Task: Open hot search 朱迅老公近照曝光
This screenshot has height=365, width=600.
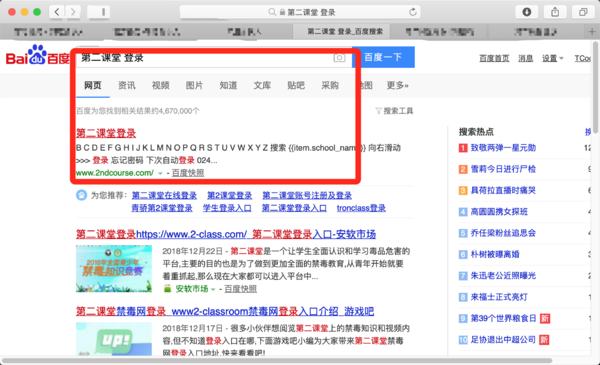Action: 503,275
